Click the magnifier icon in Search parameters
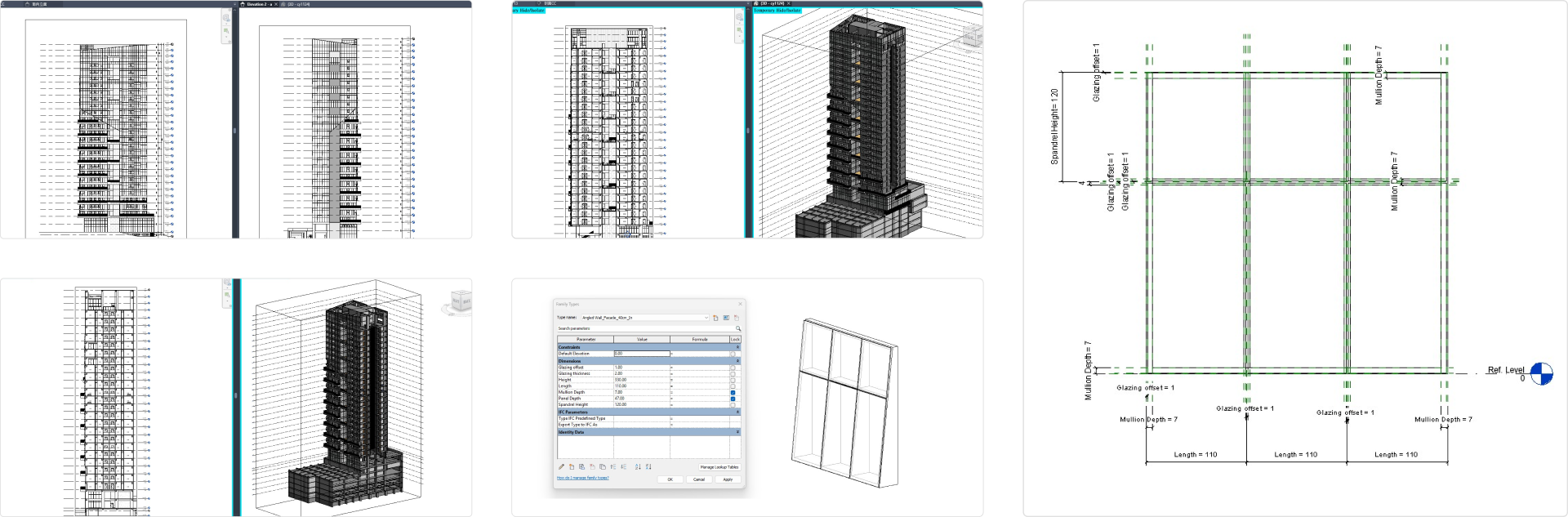1568x517 pixels. point(737,328)
